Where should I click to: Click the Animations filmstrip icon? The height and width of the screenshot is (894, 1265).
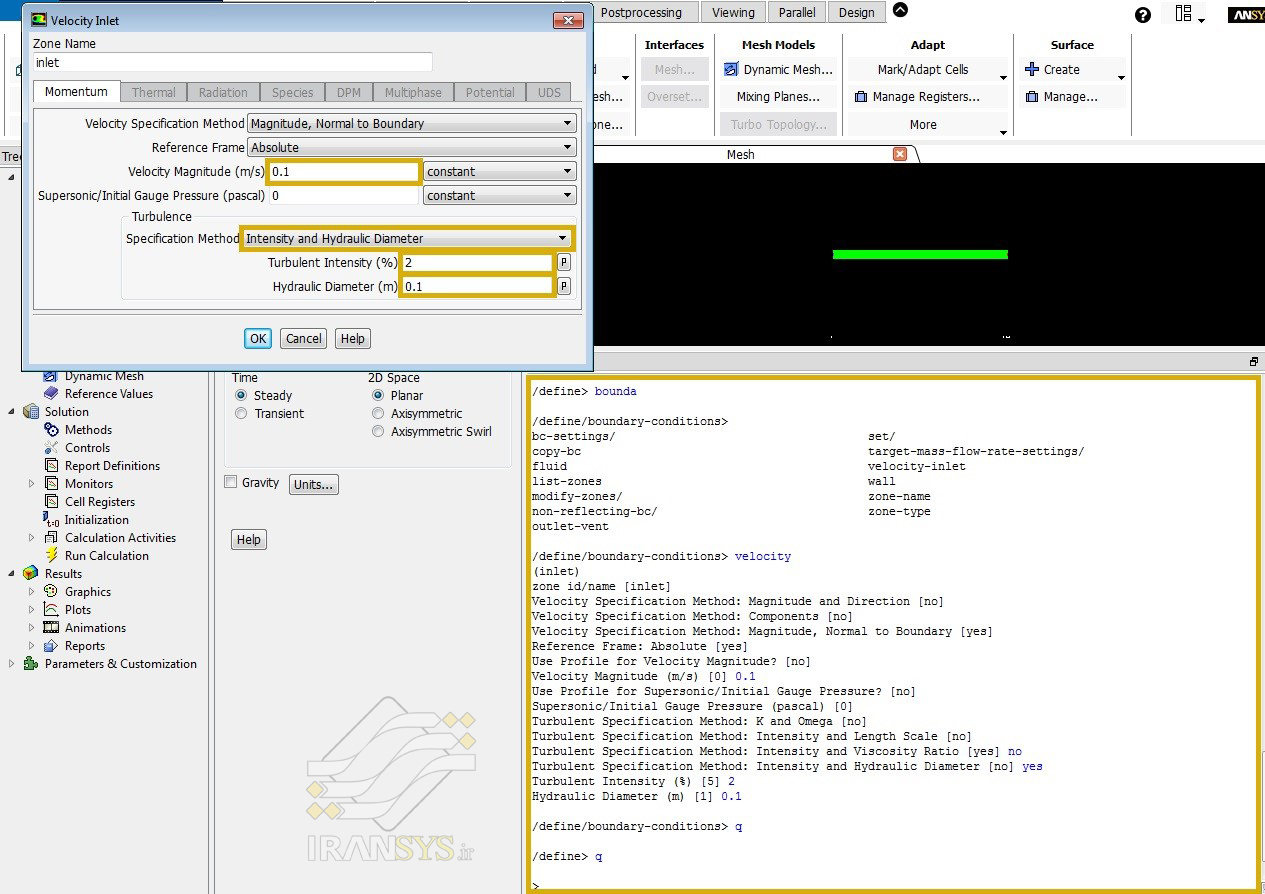[51, 628]
